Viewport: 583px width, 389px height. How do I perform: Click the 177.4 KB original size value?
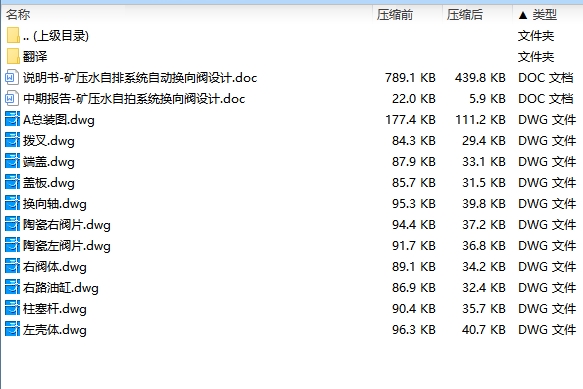(410, 120)
